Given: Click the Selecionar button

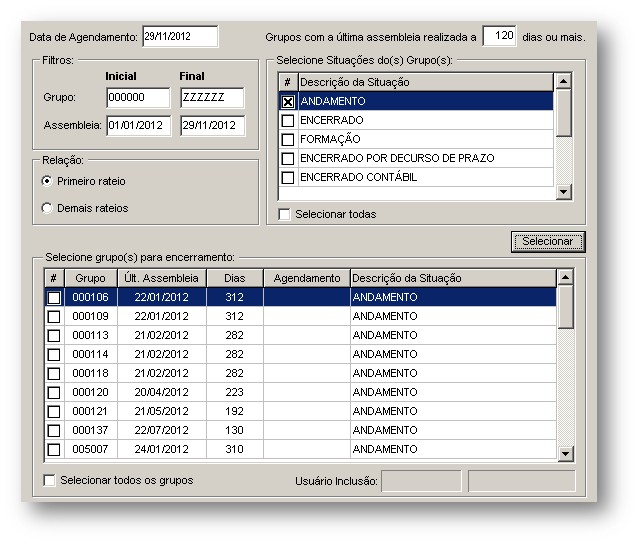Looking at the screenshot, I should [x=548, y=242].
